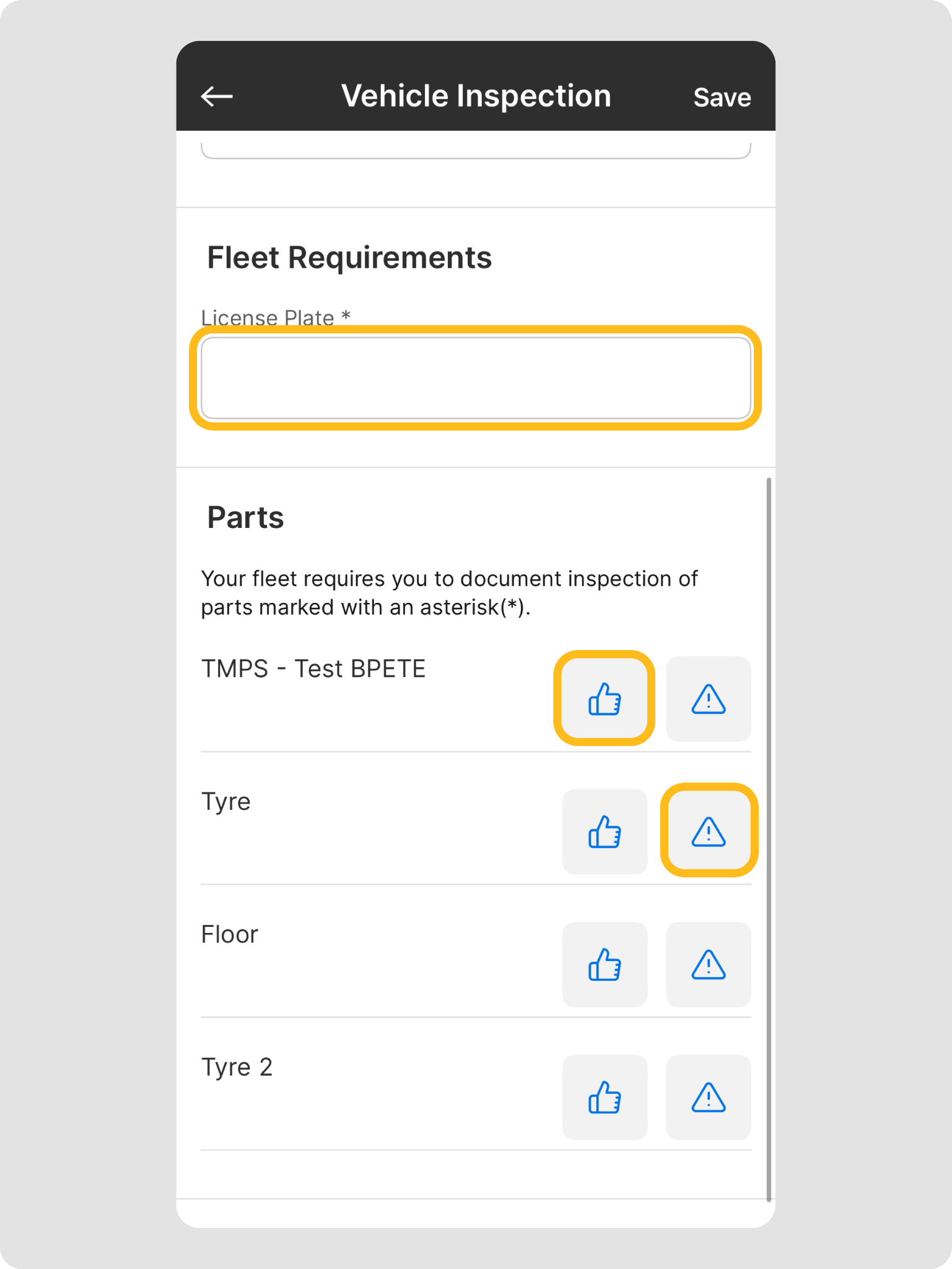Image resolution: width=952 pixels, height=1269 pixels.
Task: Select the Tyre 2 part label
Action: 237,1068
